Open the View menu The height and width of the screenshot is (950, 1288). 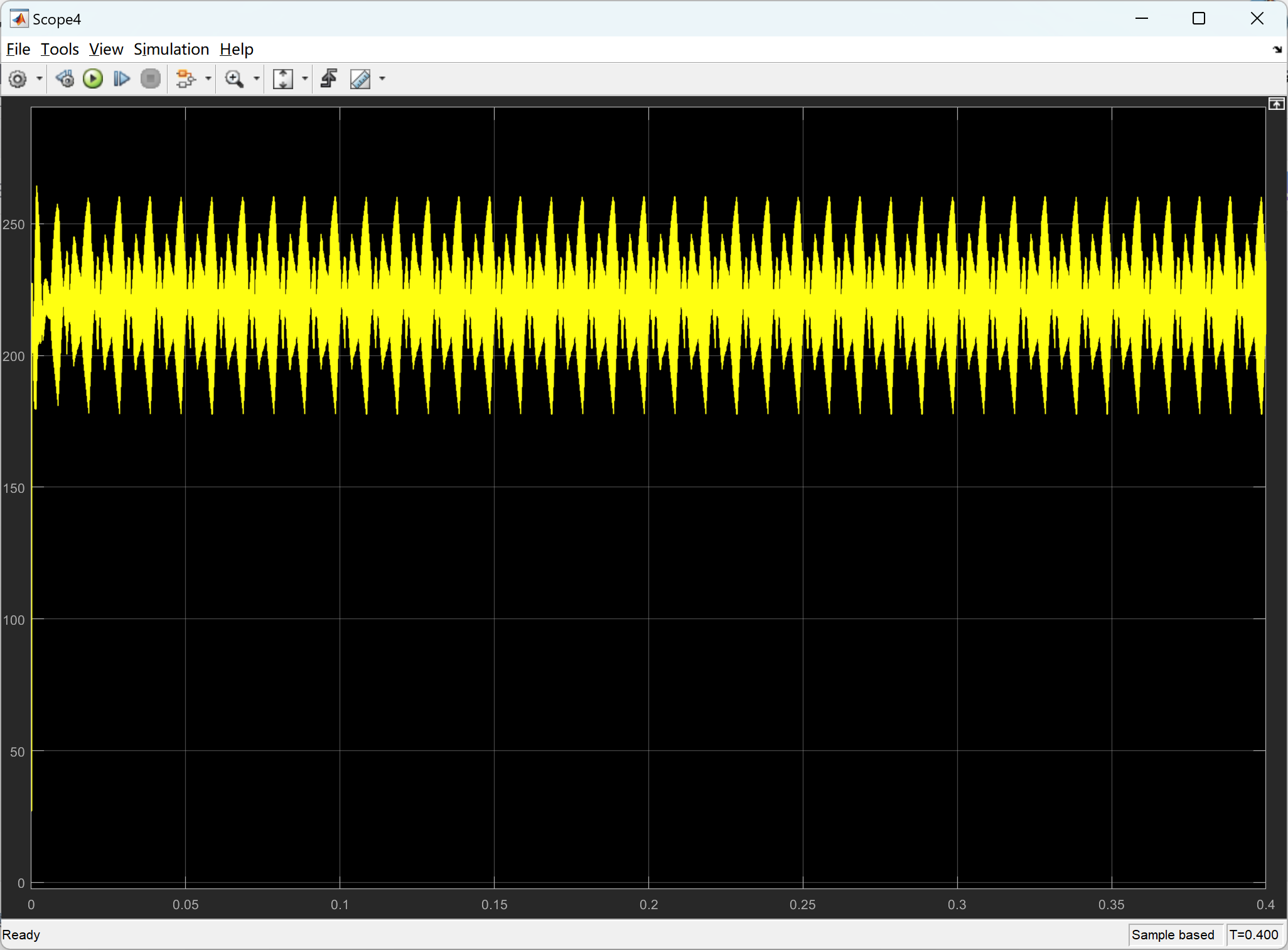pyautogui.click(x=105, y=49)
